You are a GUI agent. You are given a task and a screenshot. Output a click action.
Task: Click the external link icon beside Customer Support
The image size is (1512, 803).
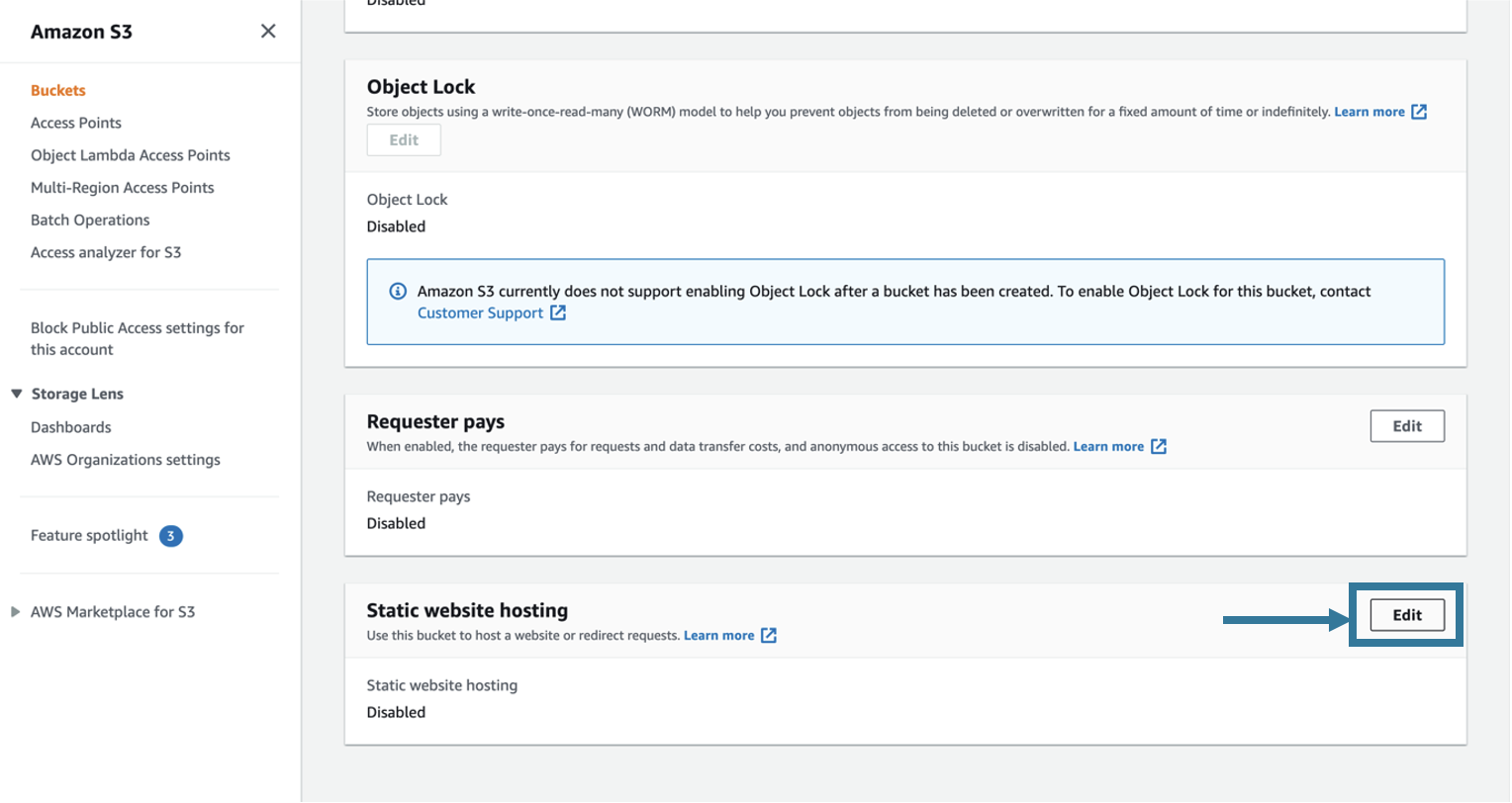(x=559, y=312)
